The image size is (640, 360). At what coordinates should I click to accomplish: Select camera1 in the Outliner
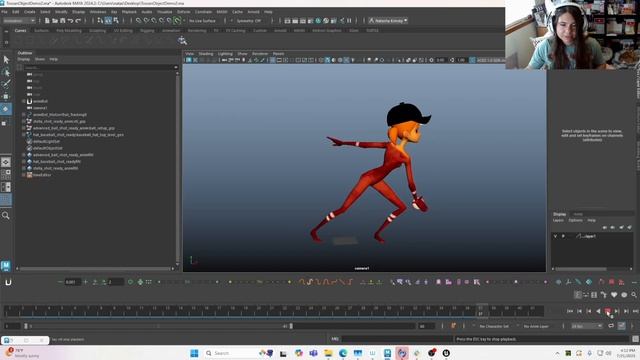40,108
